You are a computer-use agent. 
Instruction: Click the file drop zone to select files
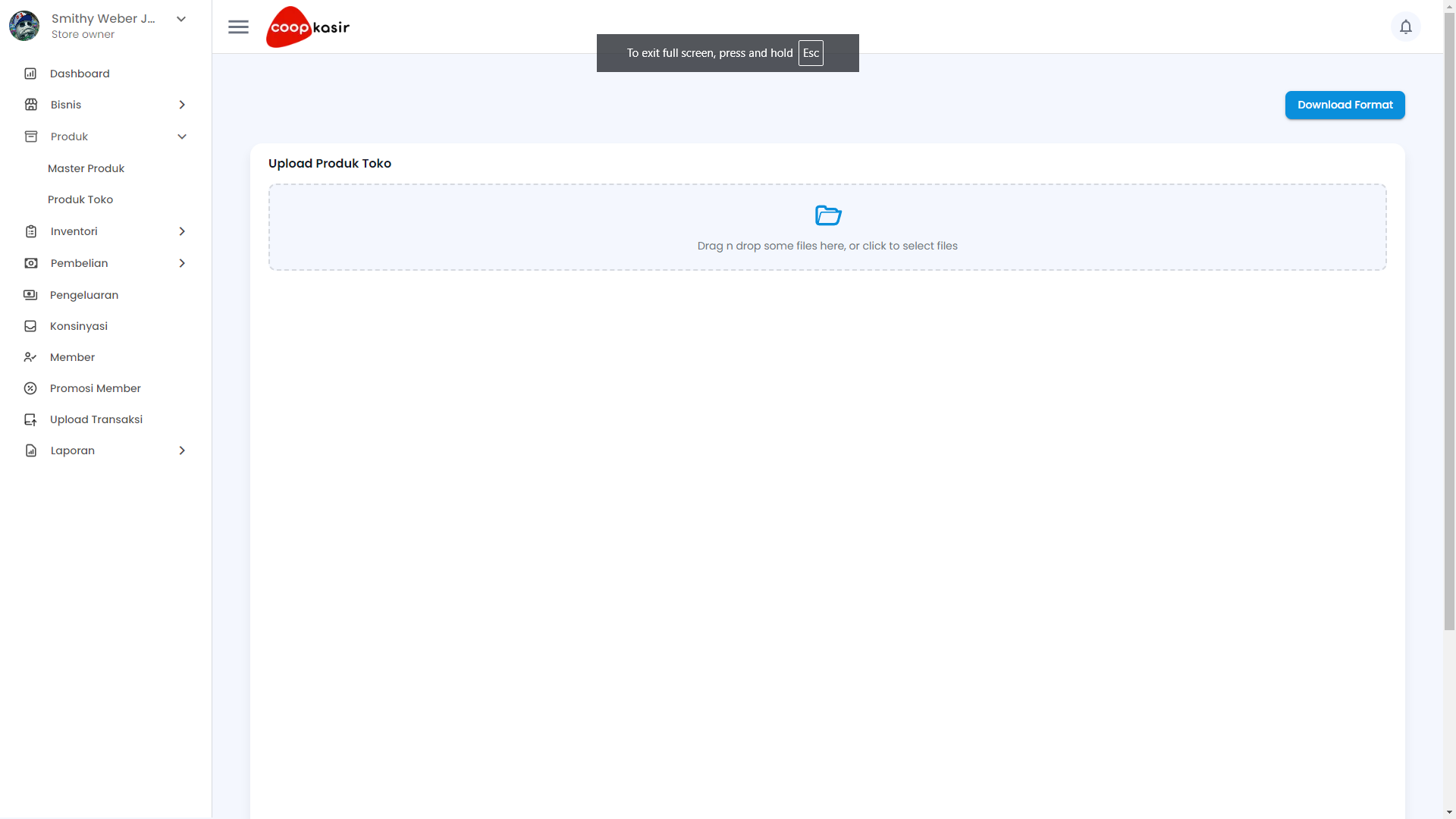[827, 227]
